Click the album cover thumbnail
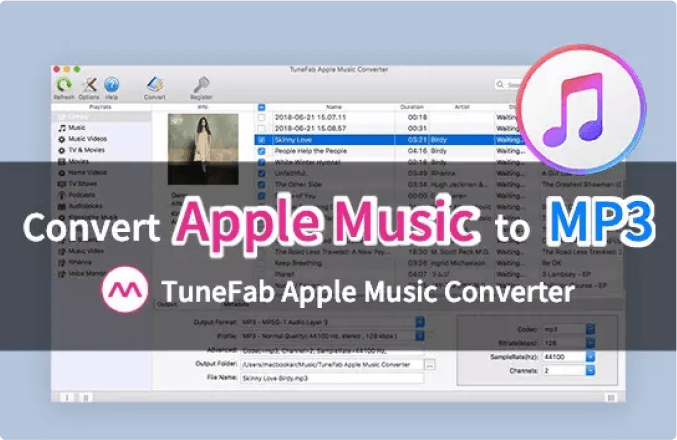The image size is (677, 440). (203, 149)
